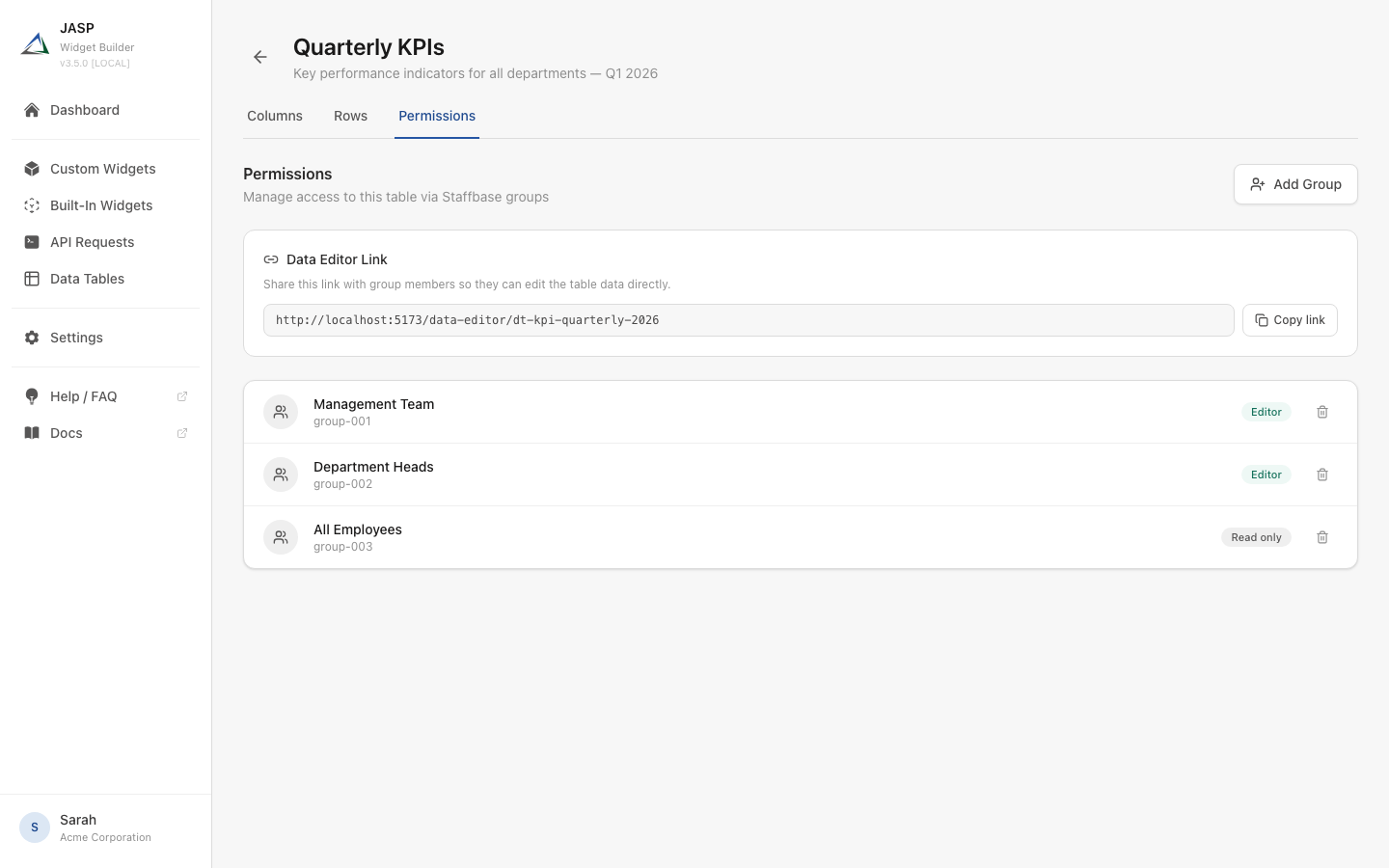
Task: Navigate to Data Tables
Action: coord(87,279)
